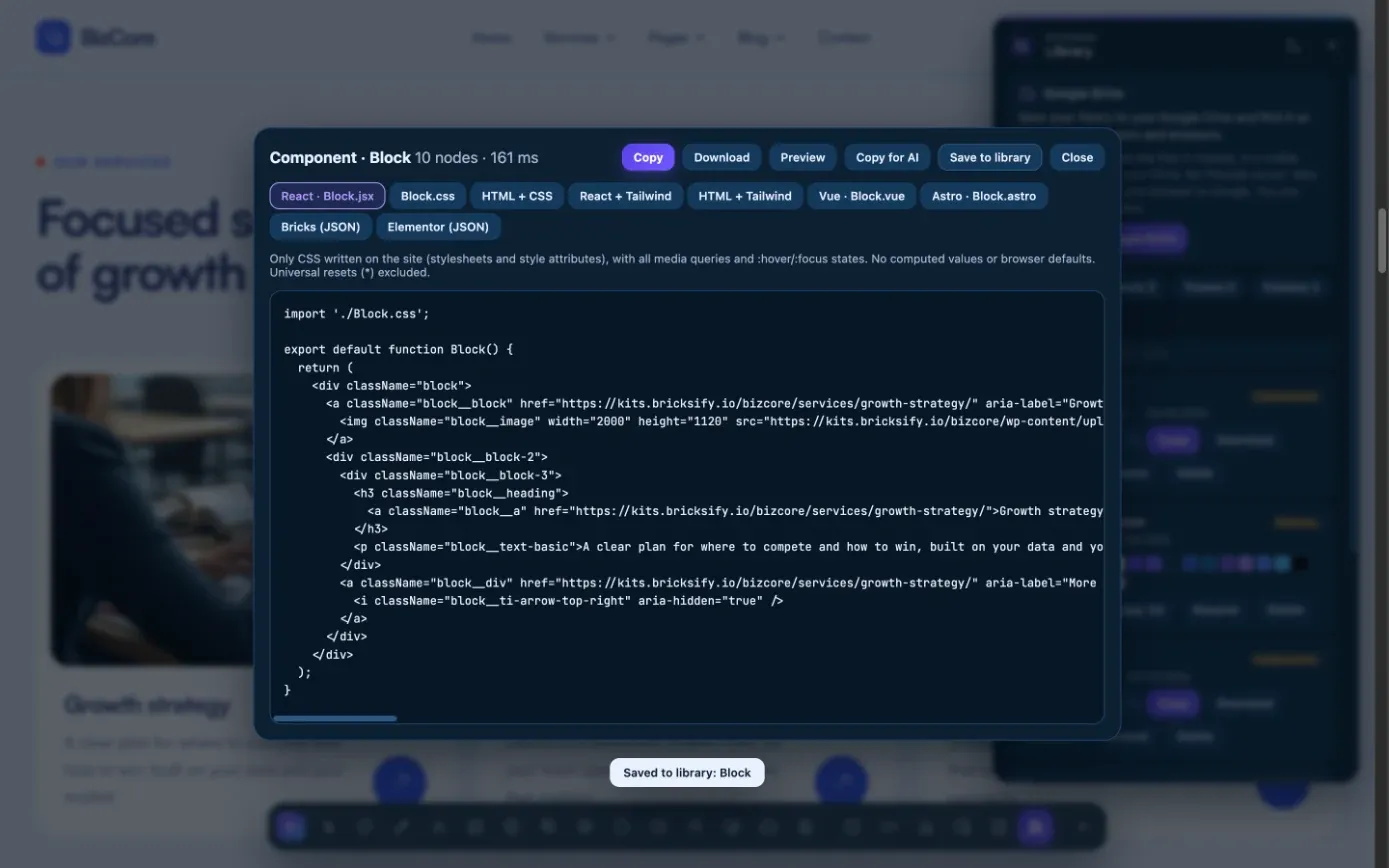Open the Astro · Block.astro tab

click(984, 196)
